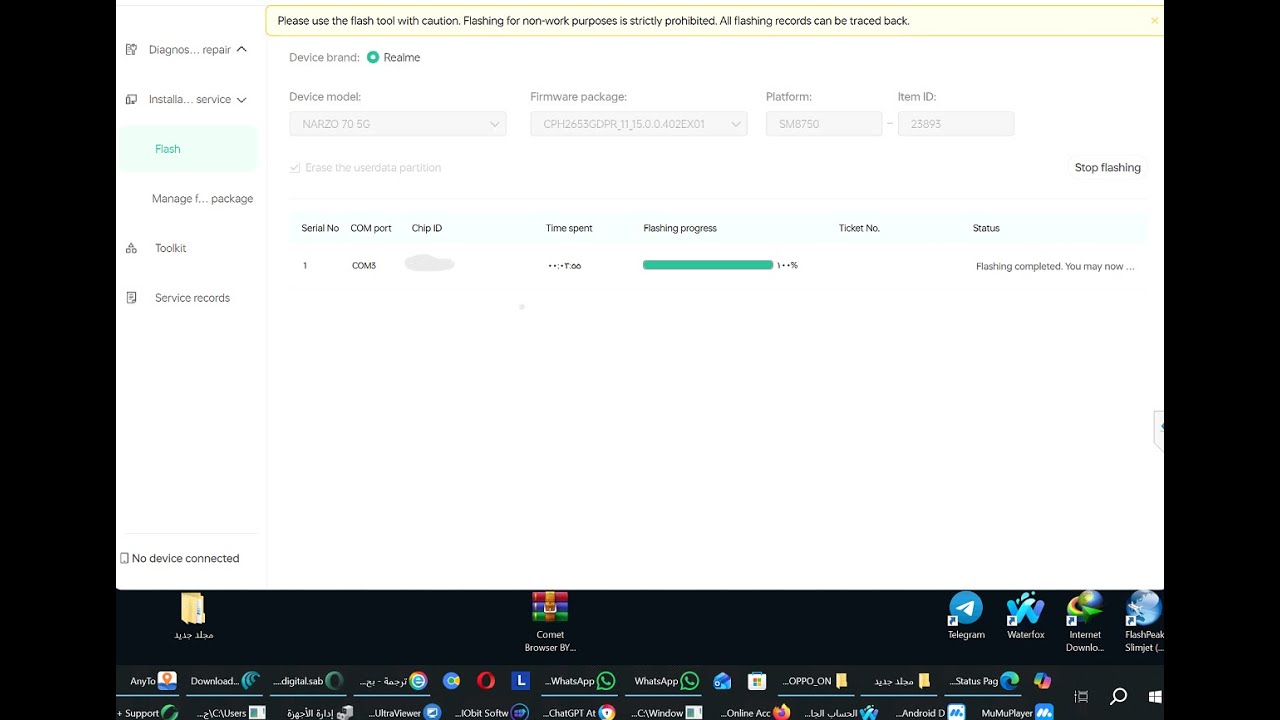Viewport: 1280px width, 720px height.
Task: Click the Flashing progress column header
Action: coord(680,228)
